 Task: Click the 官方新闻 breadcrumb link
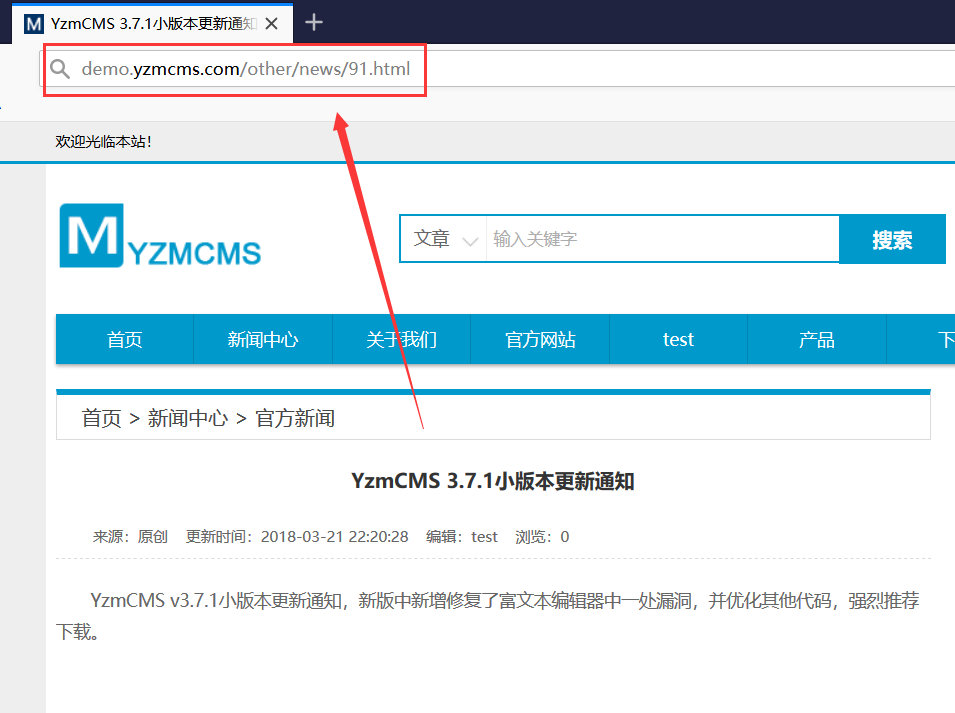295,418
